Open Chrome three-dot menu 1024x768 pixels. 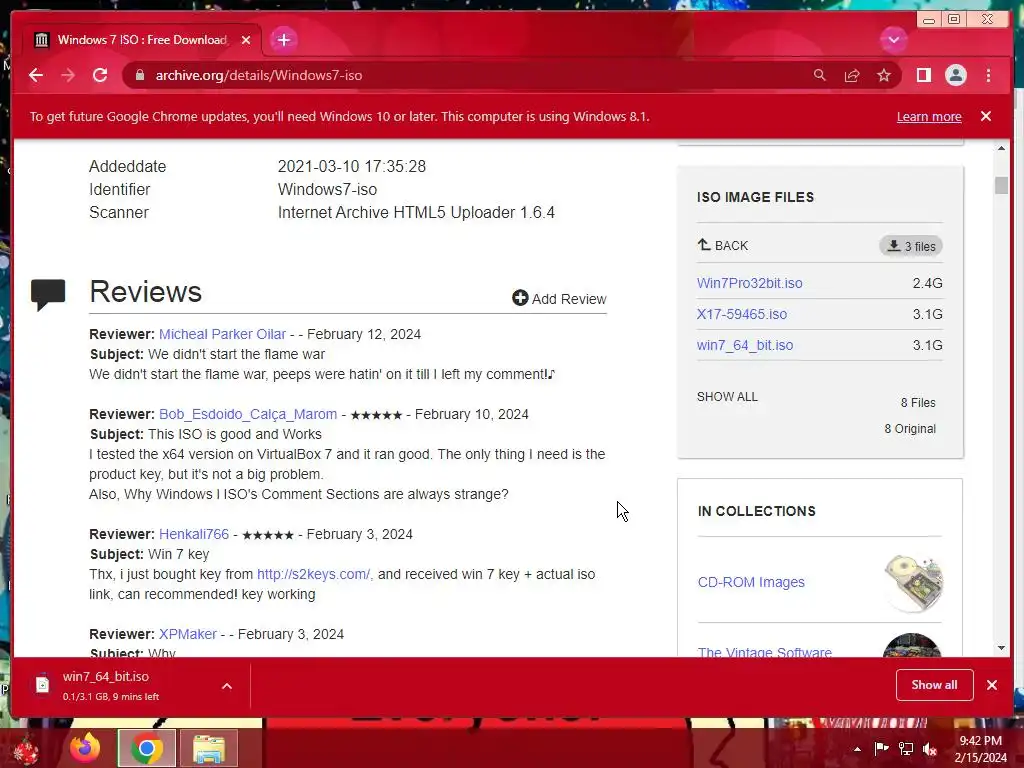tap(988, 75)
